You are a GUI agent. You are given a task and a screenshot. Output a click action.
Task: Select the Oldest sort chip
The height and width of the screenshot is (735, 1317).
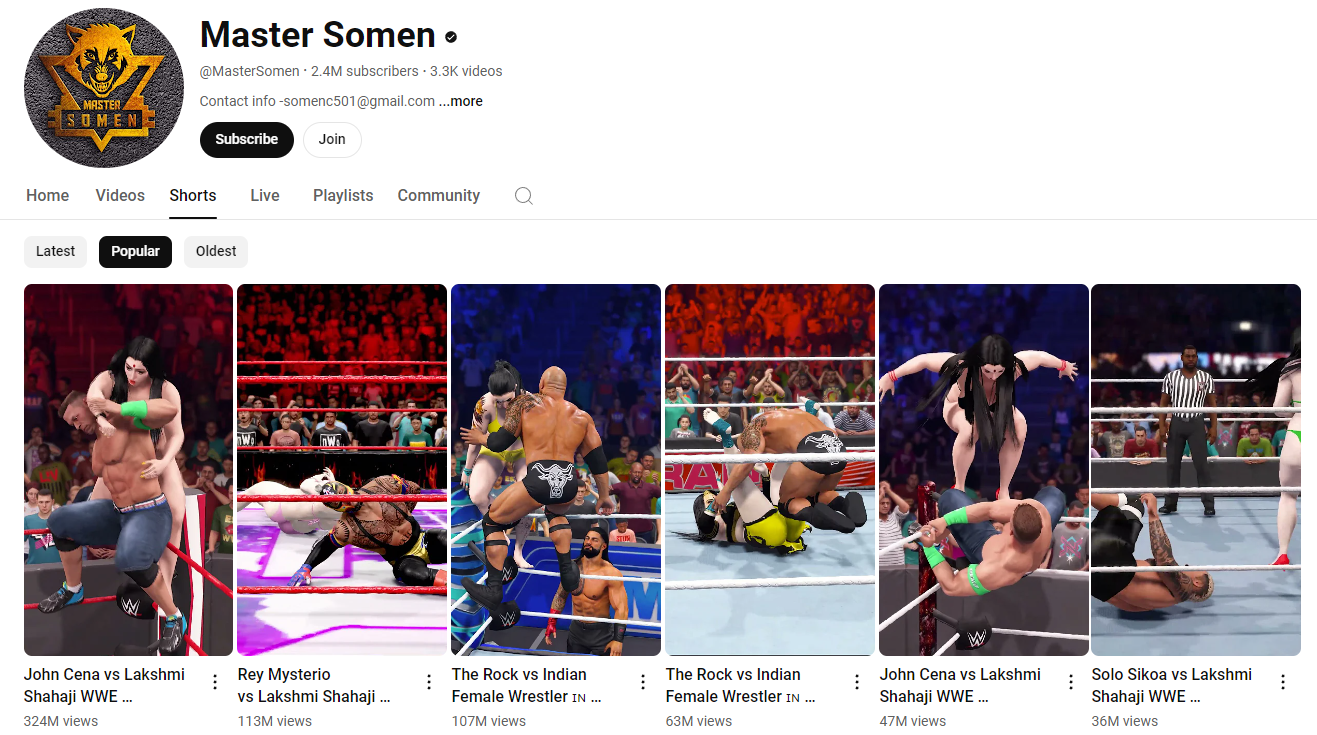coord(216,251)
